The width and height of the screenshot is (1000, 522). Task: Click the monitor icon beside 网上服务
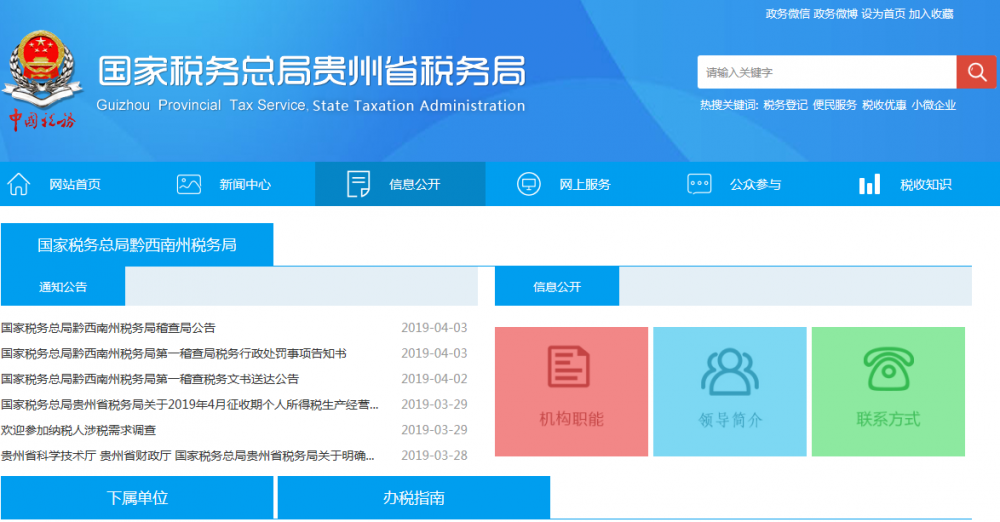528,184
